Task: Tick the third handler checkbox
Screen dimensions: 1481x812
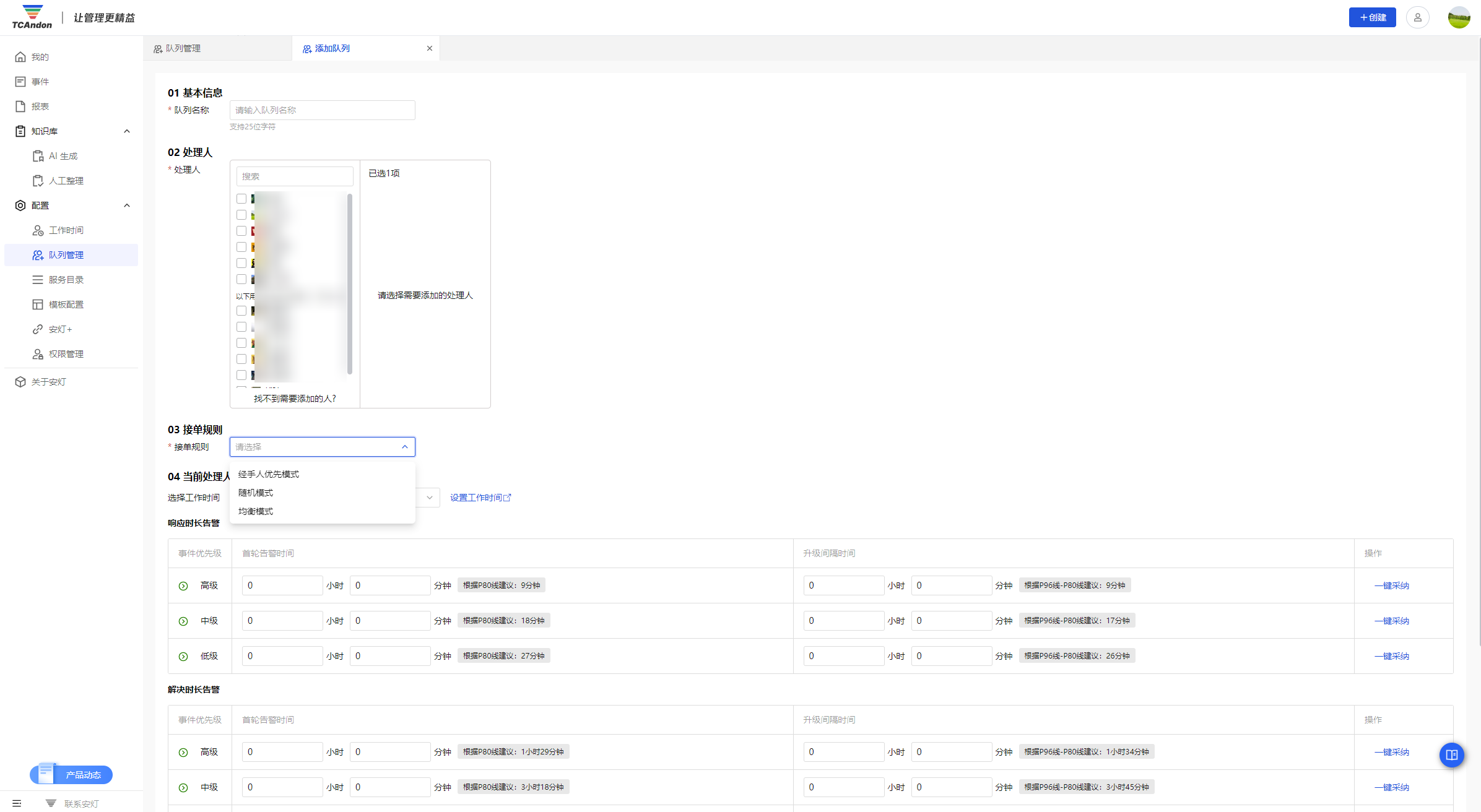Action: (x=241, y=231)
